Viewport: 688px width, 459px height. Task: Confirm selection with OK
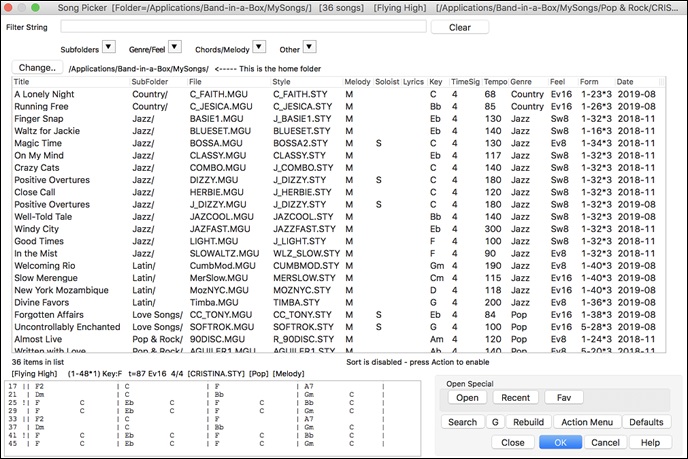(560, 442)
